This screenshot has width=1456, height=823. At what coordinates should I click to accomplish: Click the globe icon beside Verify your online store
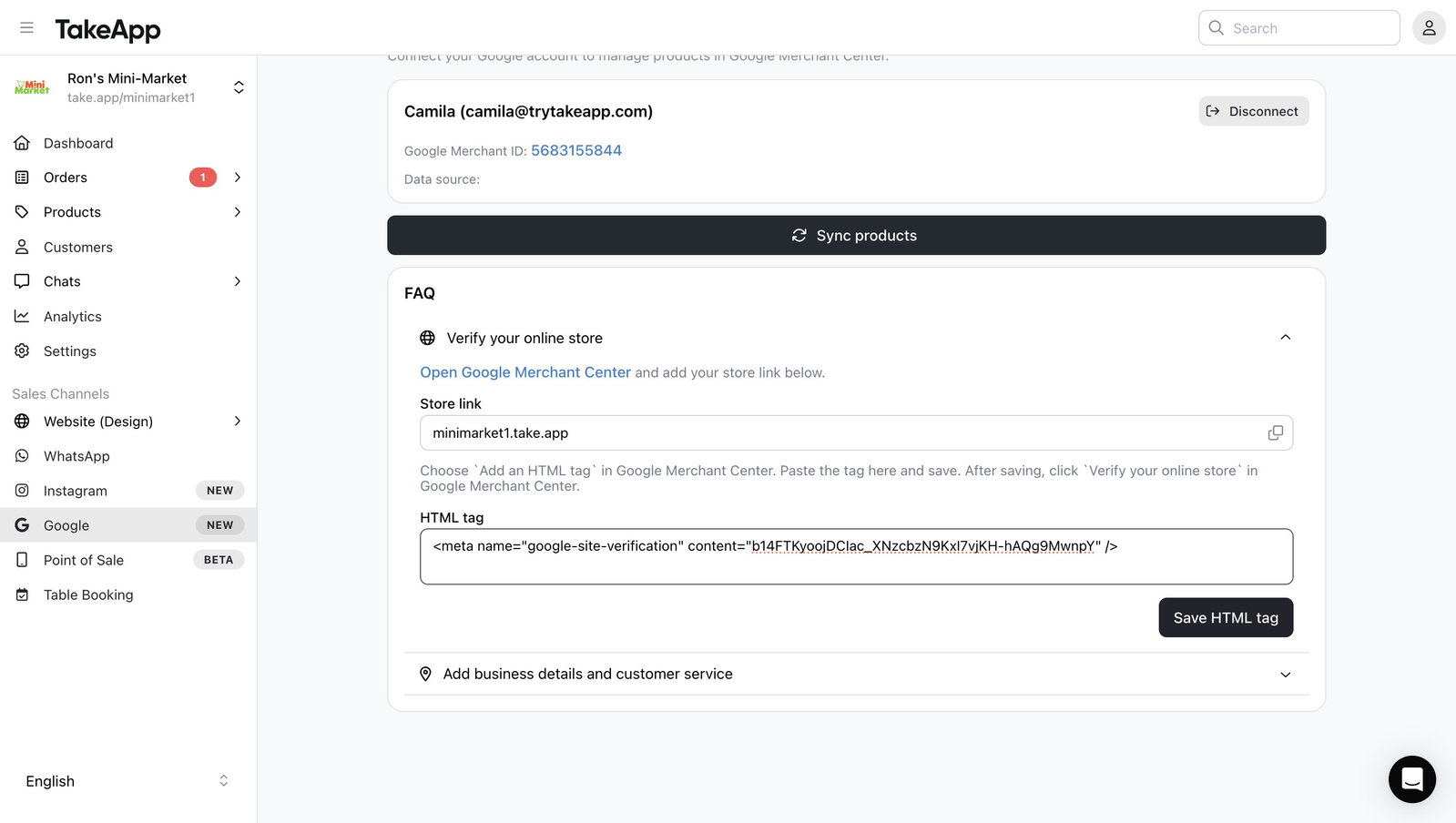tap(427, 338)
